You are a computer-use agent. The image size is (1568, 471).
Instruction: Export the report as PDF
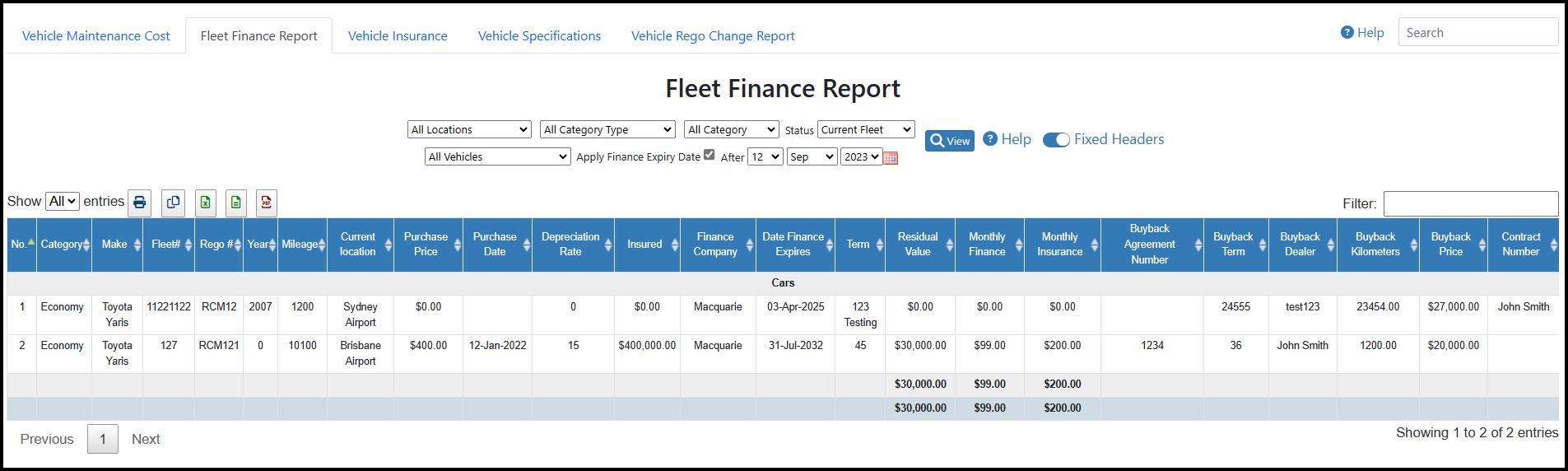click(x=267, y=203)
